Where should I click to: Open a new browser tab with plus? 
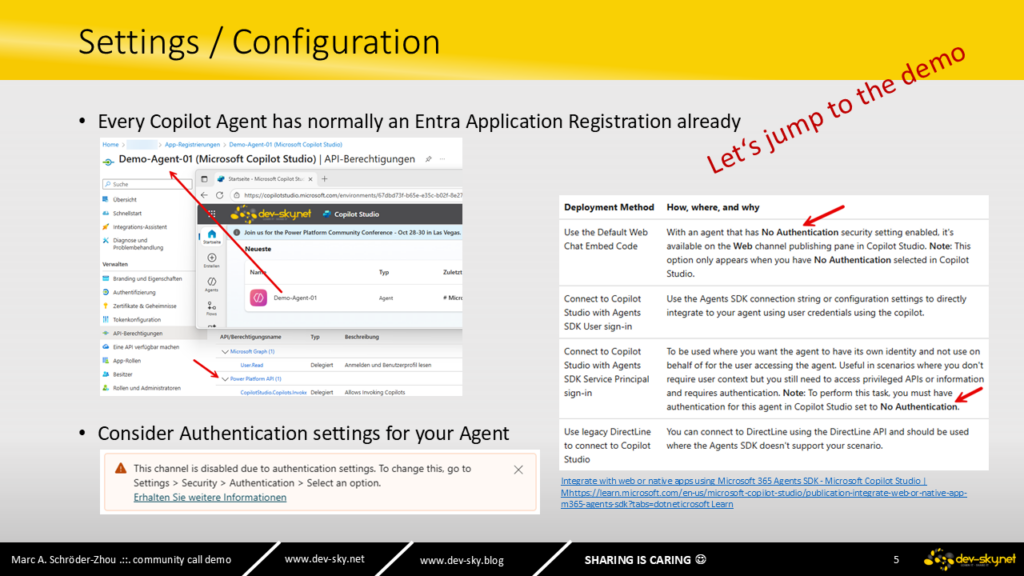(325, 179)
